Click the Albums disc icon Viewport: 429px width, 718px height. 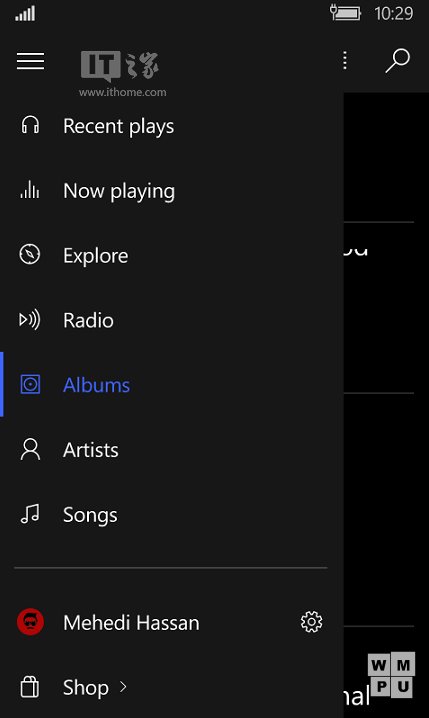click(x=30, y=384)
